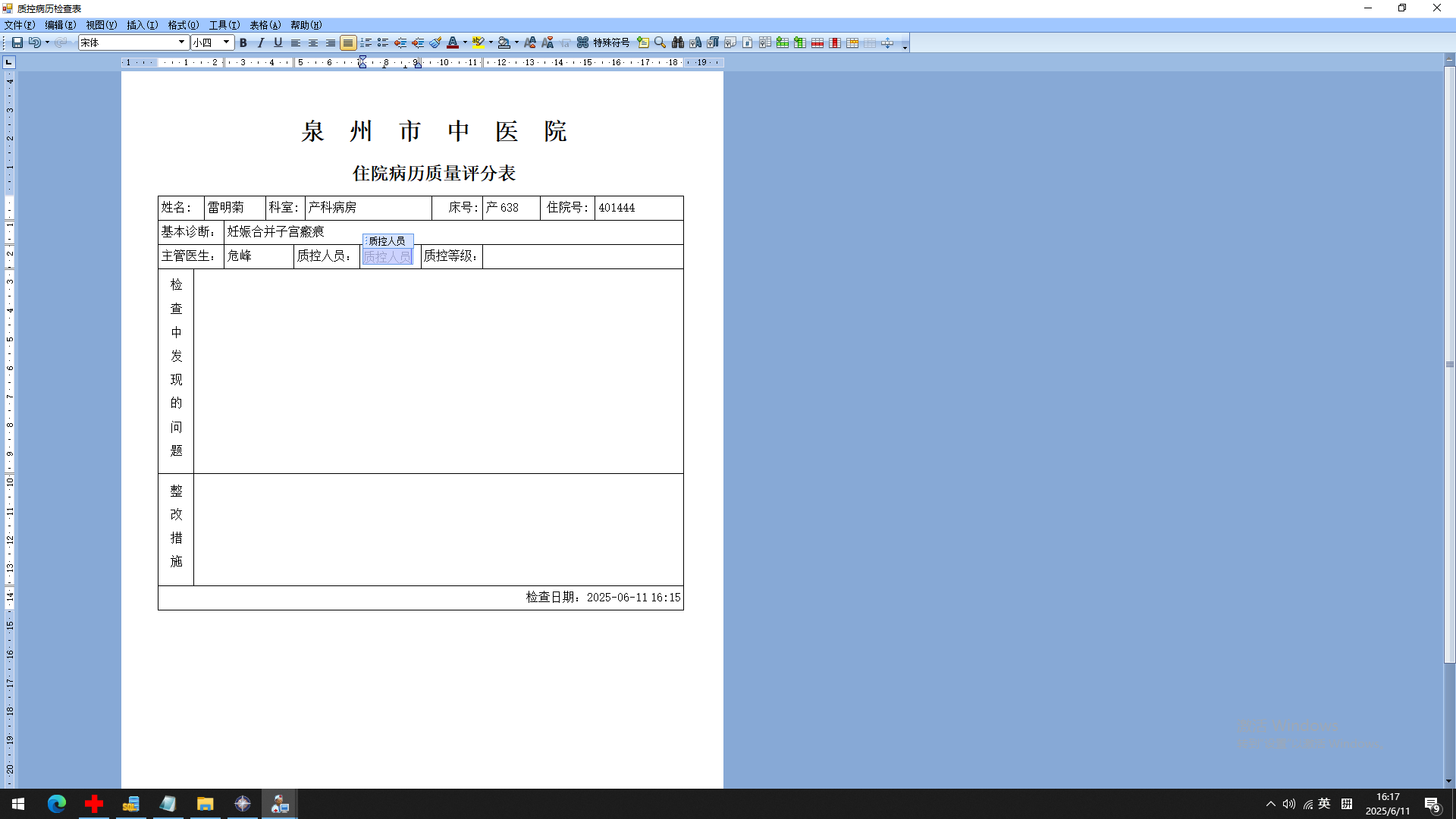Open the 表格(A) menu

[265, 25]
